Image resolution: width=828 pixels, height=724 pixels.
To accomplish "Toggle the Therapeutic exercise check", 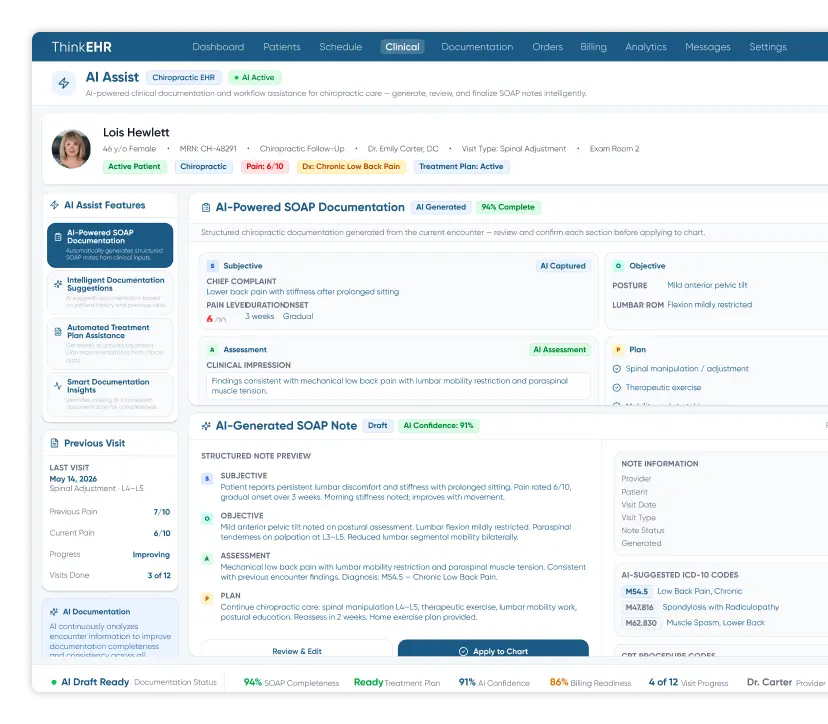I will pyautogui.click(x=616, y=388).
